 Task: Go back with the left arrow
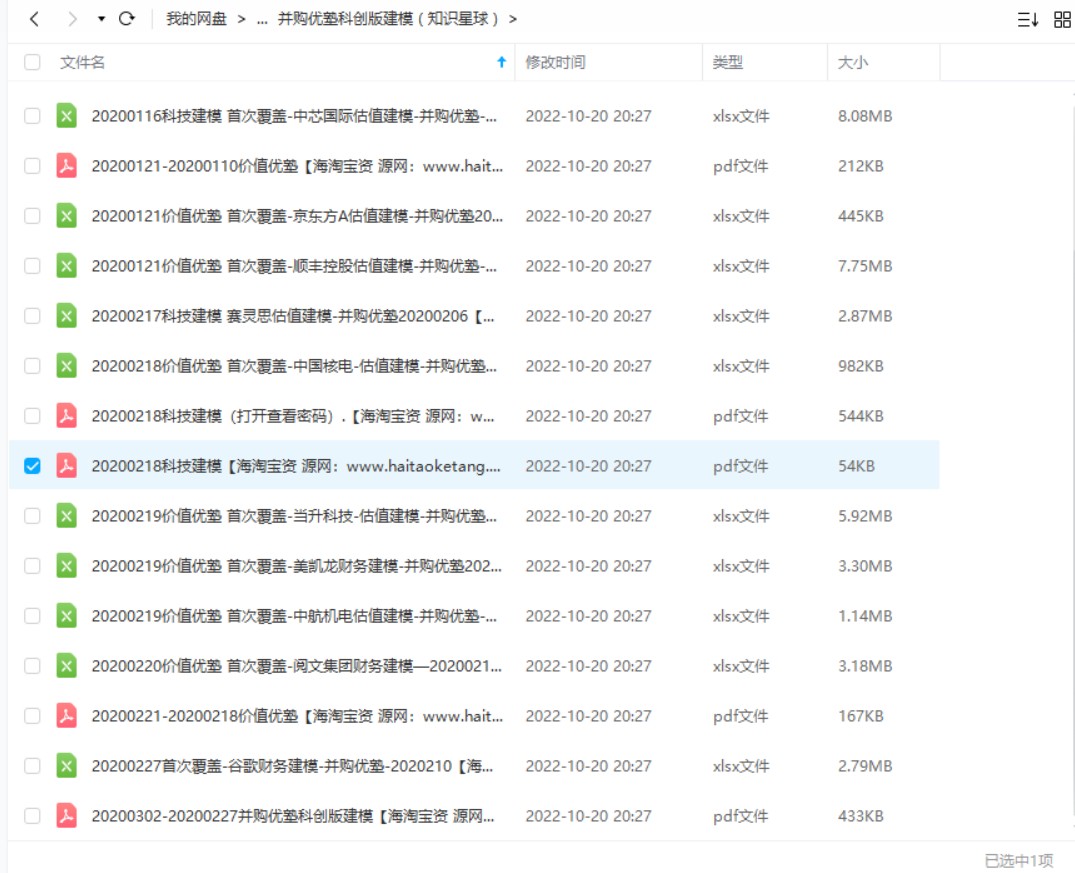coord(34,19)
